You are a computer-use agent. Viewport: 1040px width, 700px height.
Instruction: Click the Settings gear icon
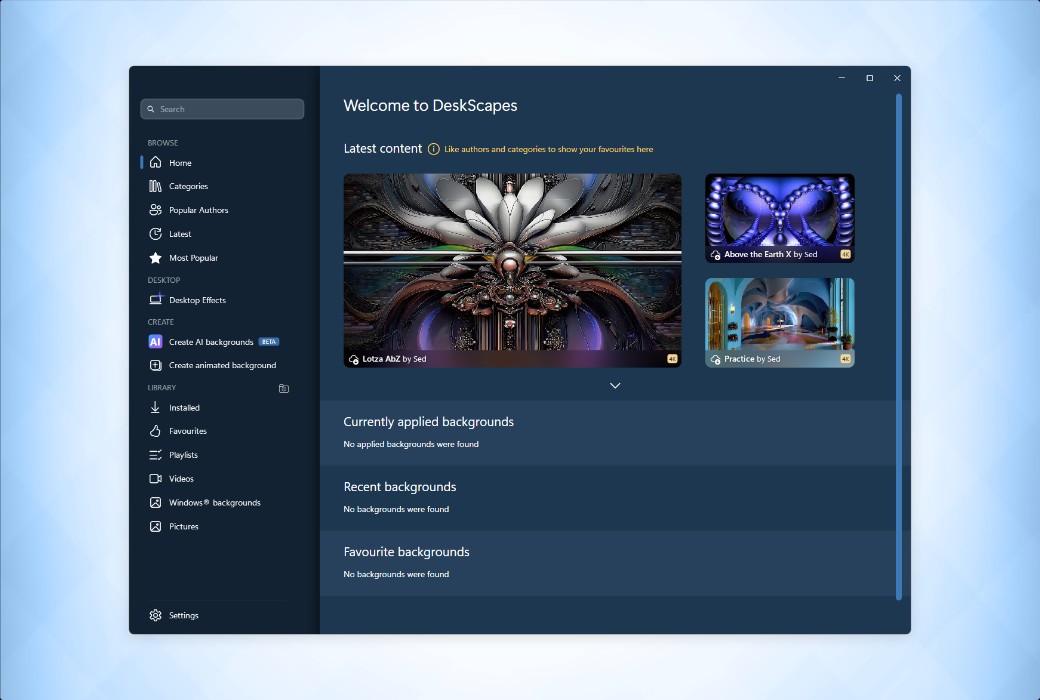[x=155, y=615]
